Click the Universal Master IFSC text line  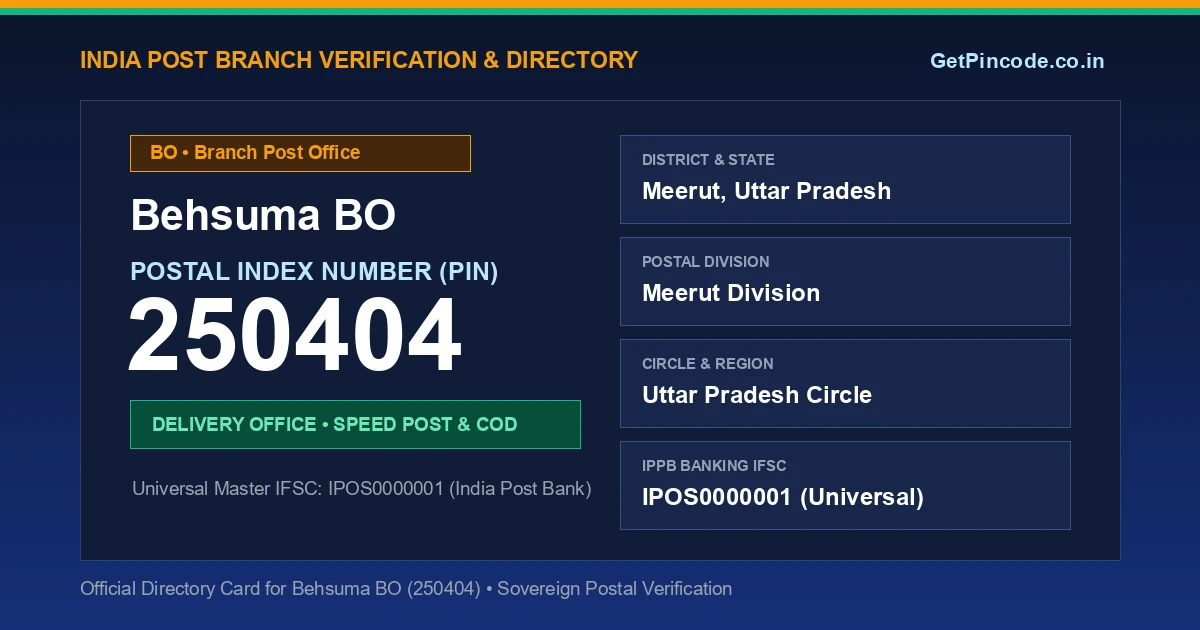[x=362, y=489]
